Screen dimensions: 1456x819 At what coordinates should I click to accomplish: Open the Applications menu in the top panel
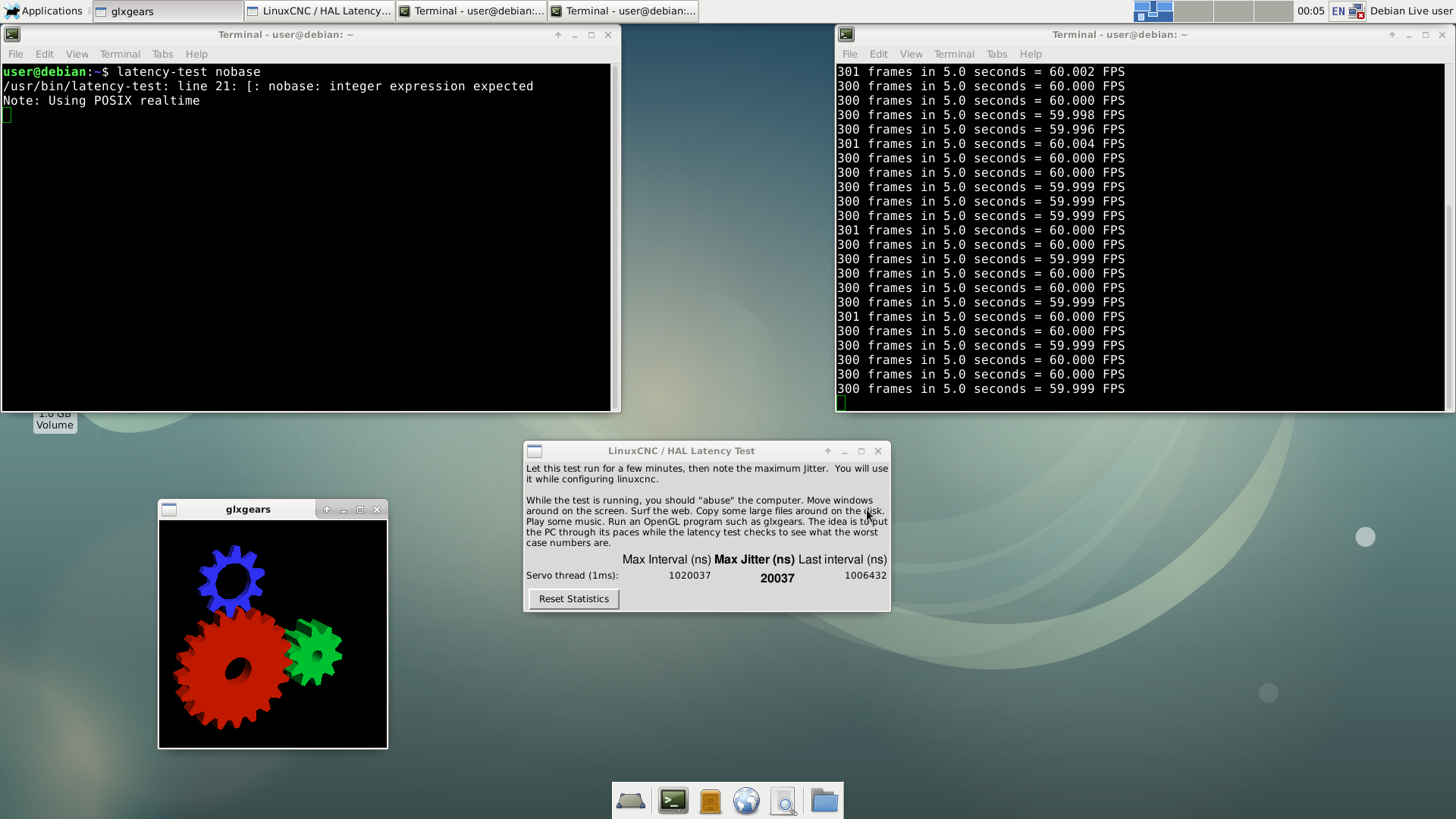click(43, 11)
